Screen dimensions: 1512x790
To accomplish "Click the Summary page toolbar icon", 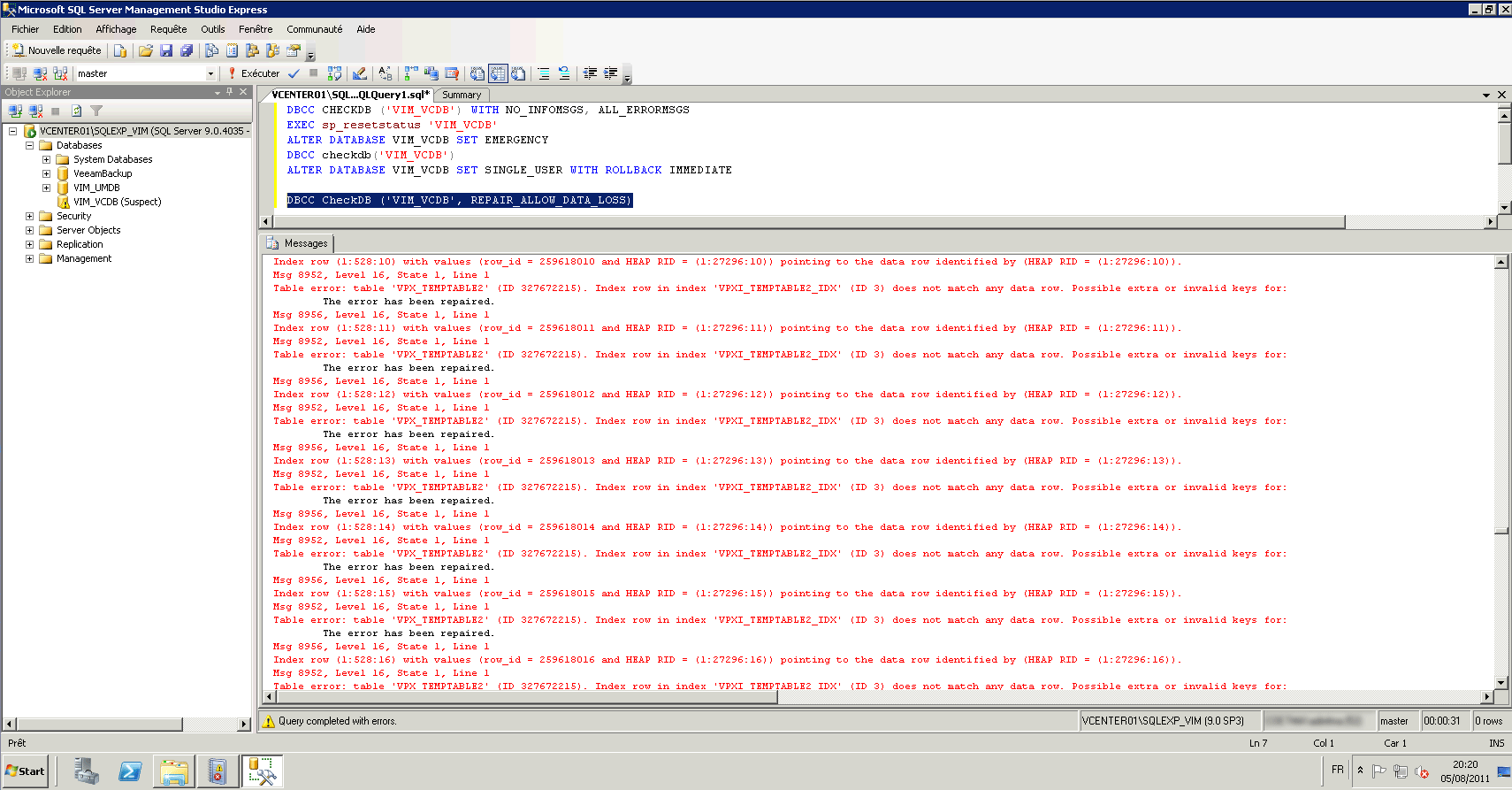I will [x=233, y=50].
